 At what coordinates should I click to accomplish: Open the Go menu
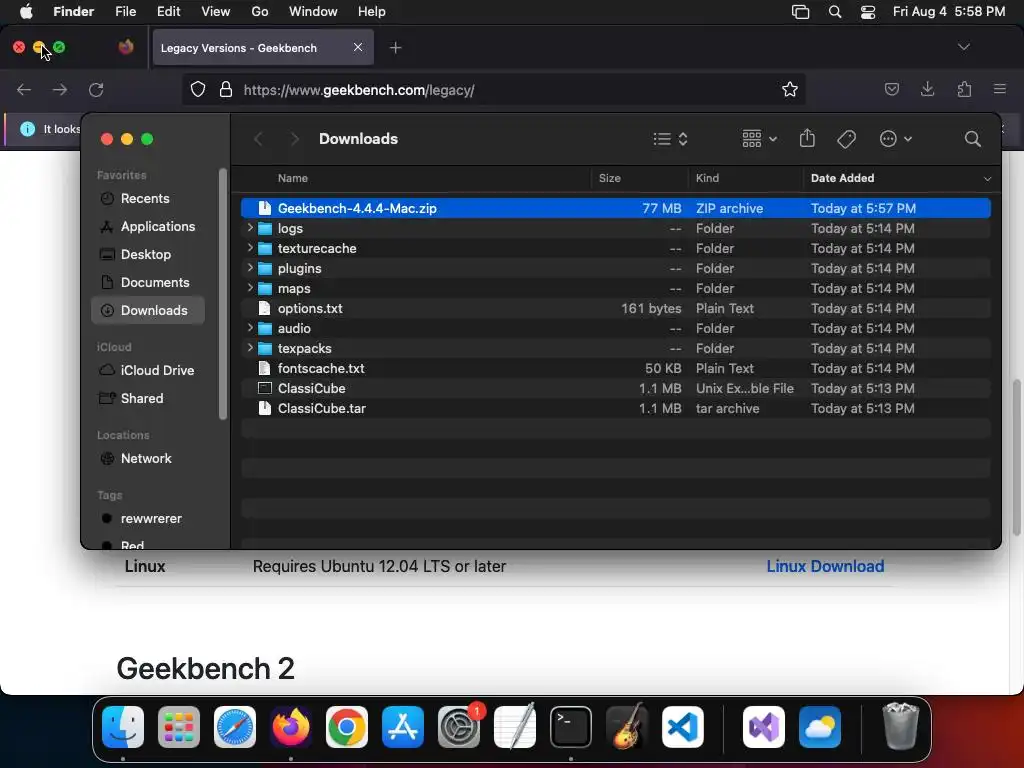[x=260, y=12]
